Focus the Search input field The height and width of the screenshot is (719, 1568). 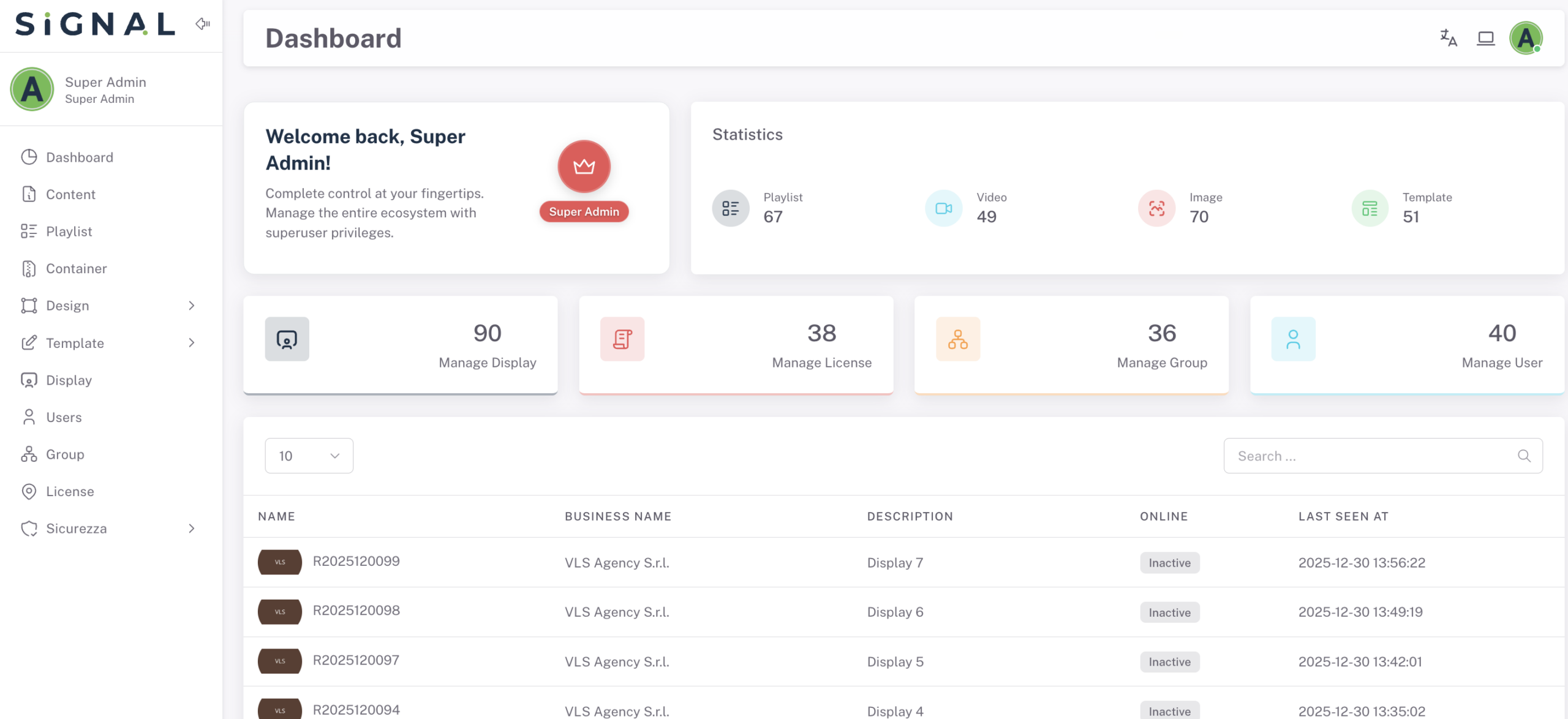click(x=1372, y=456)
